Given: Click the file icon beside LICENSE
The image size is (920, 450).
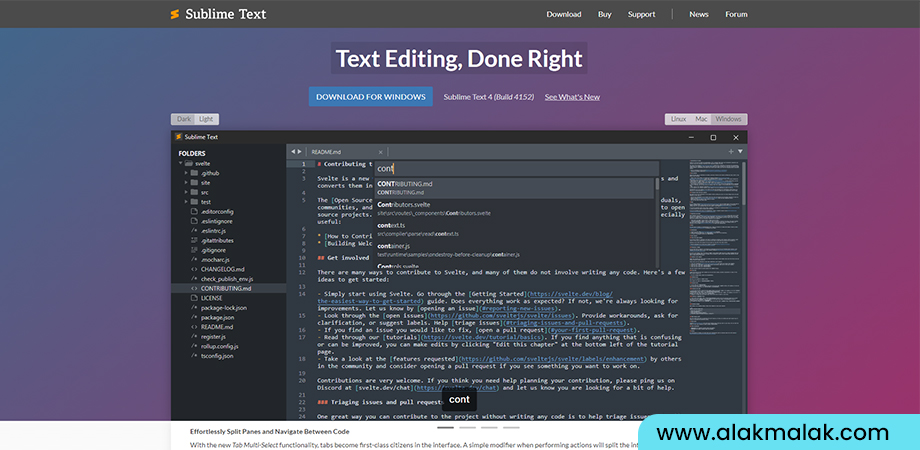Looking at the screenshot, I should click(x=194, y=298).
